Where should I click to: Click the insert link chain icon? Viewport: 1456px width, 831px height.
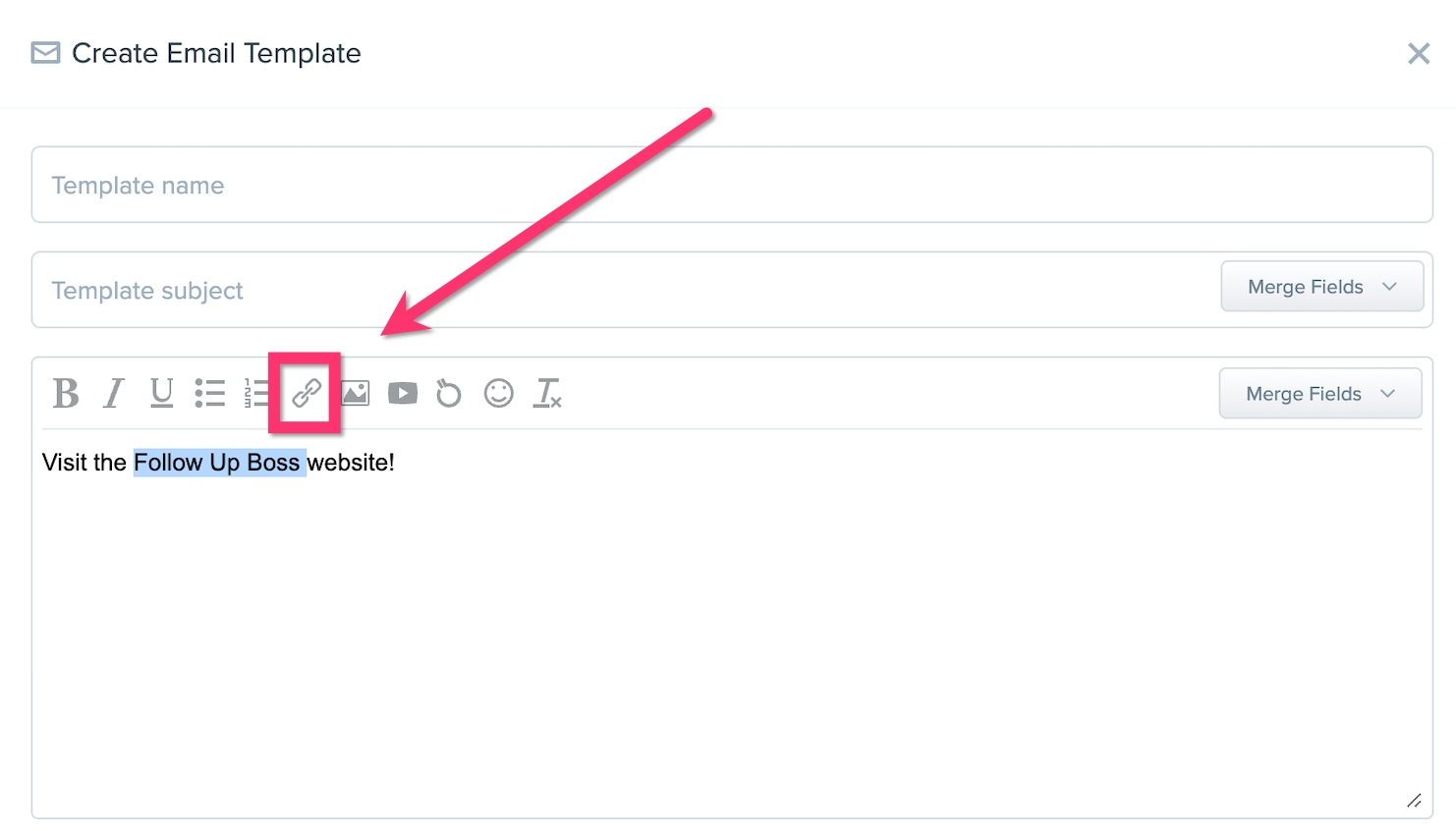point(307,393)
